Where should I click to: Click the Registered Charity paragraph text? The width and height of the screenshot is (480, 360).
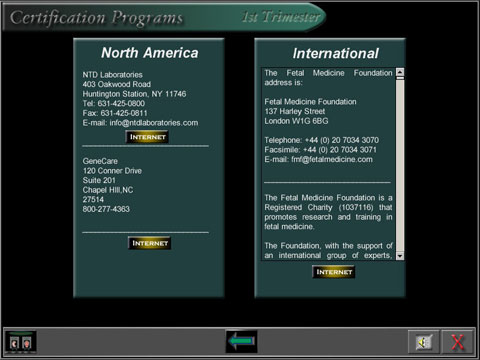[328, 212]
